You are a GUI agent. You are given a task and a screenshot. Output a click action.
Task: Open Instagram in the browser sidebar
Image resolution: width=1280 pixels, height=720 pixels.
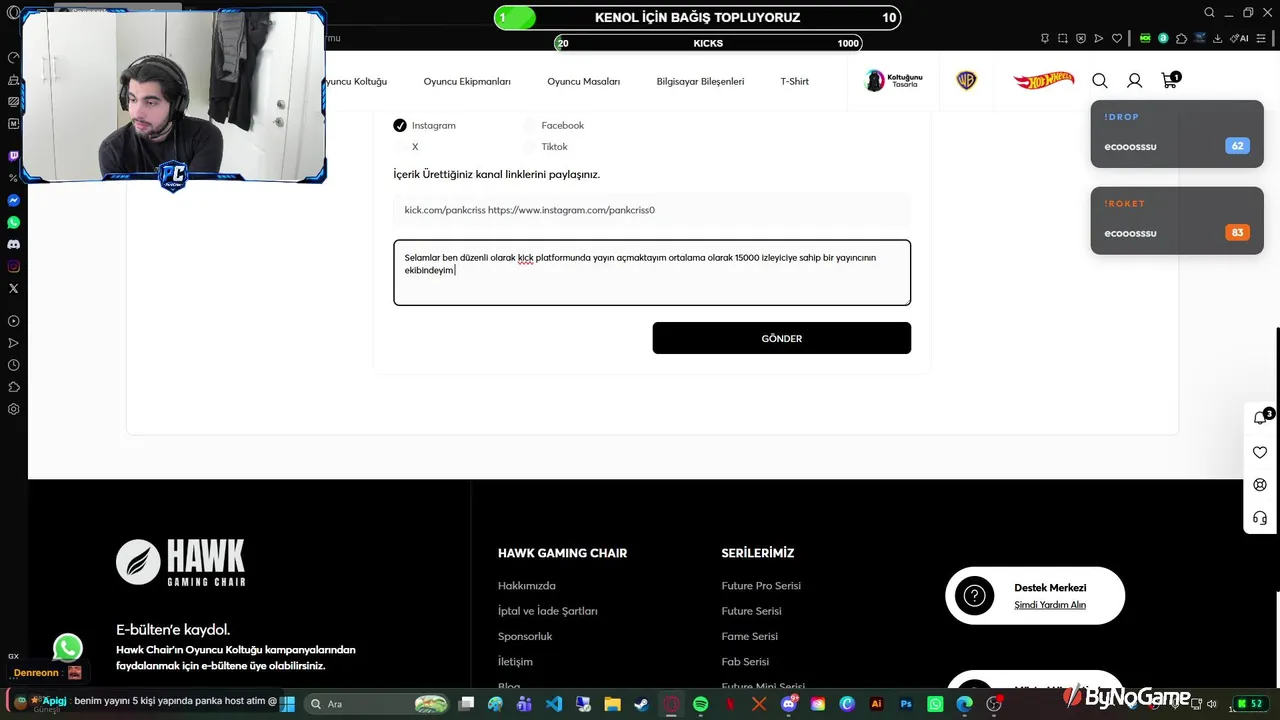[13, 266]
